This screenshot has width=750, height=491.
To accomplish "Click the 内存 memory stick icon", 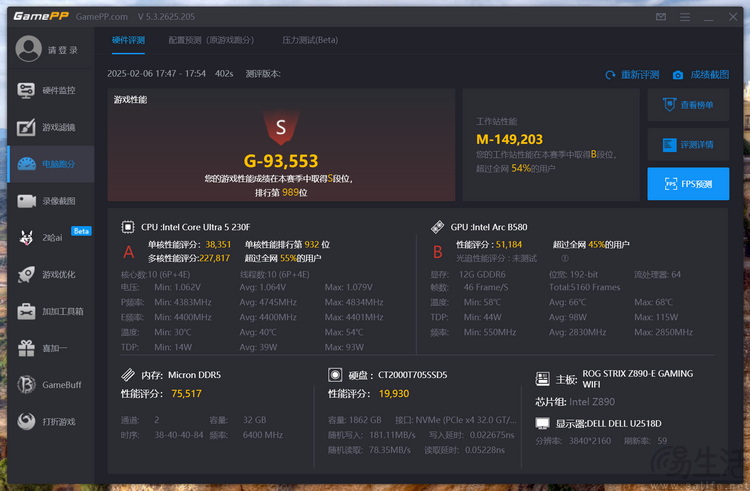I will pyautogui.click(x=128, y=374).
